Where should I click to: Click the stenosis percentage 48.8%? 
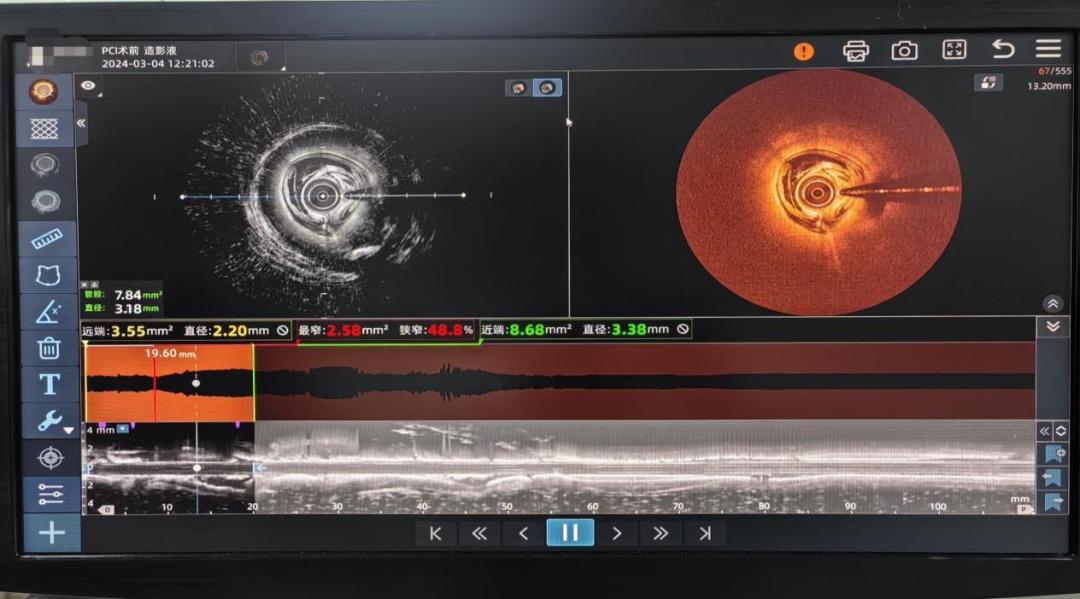point(450,330)
